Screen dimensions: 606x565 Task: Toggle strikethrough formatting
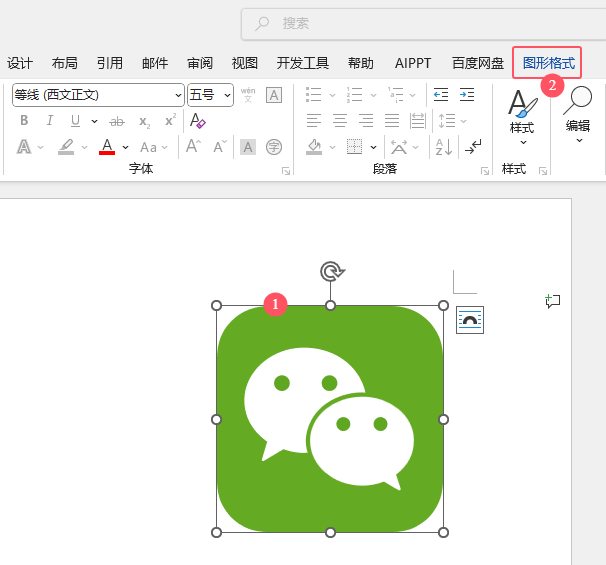(x=117, y=121)
